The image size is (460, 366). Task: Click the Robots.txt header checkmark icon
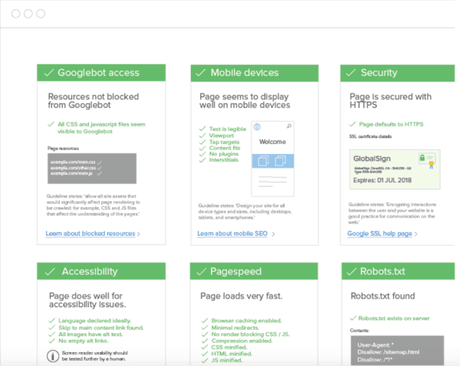pos(352,272)
